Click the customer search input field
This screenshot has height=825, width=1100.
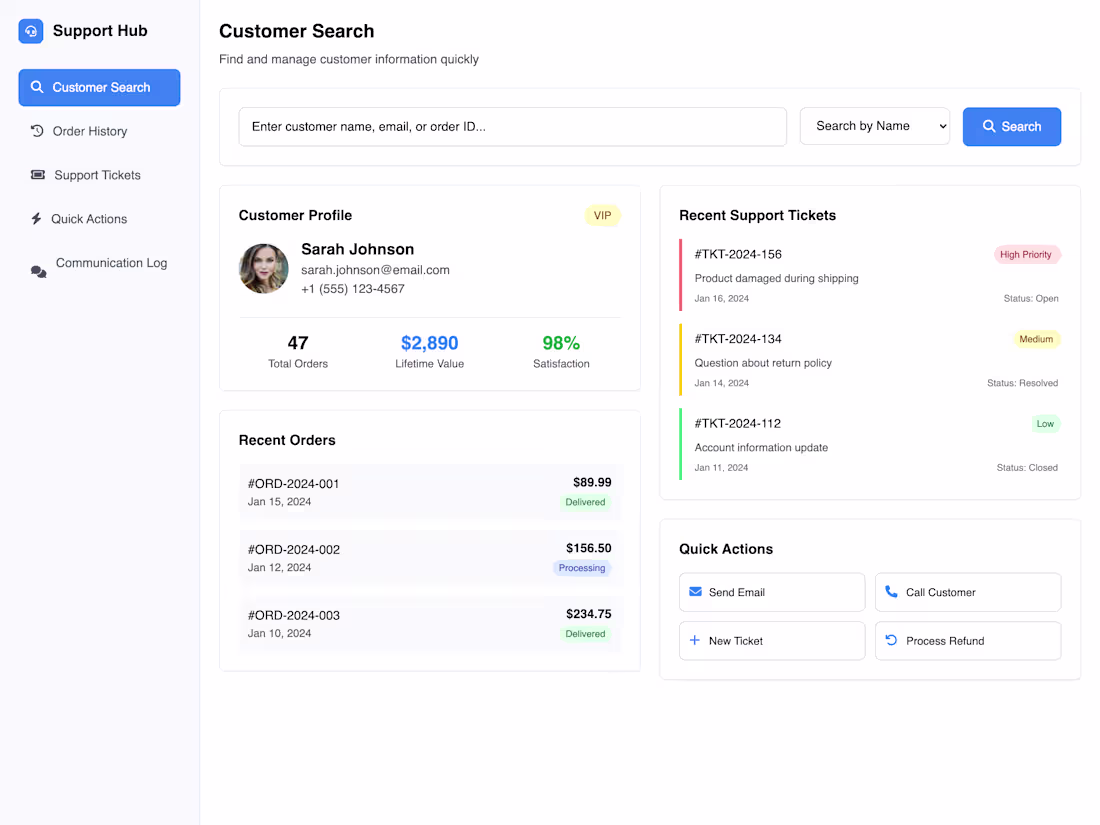pos(512,126)
